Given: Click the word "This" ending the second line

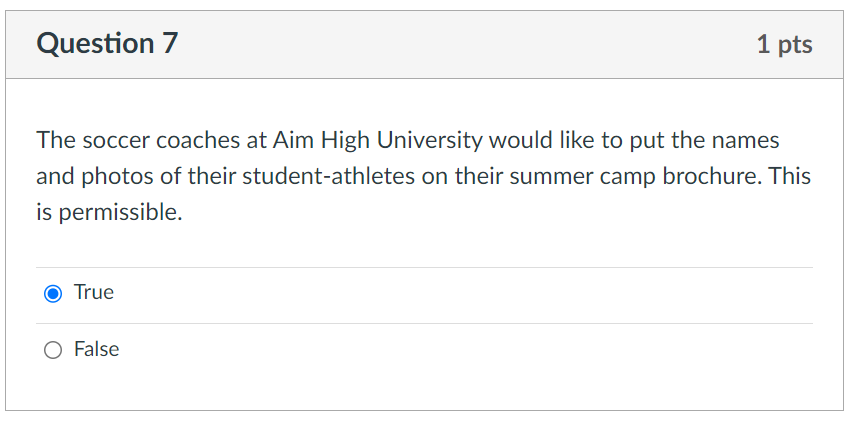Looking at the screenshot, I should 790,177.
